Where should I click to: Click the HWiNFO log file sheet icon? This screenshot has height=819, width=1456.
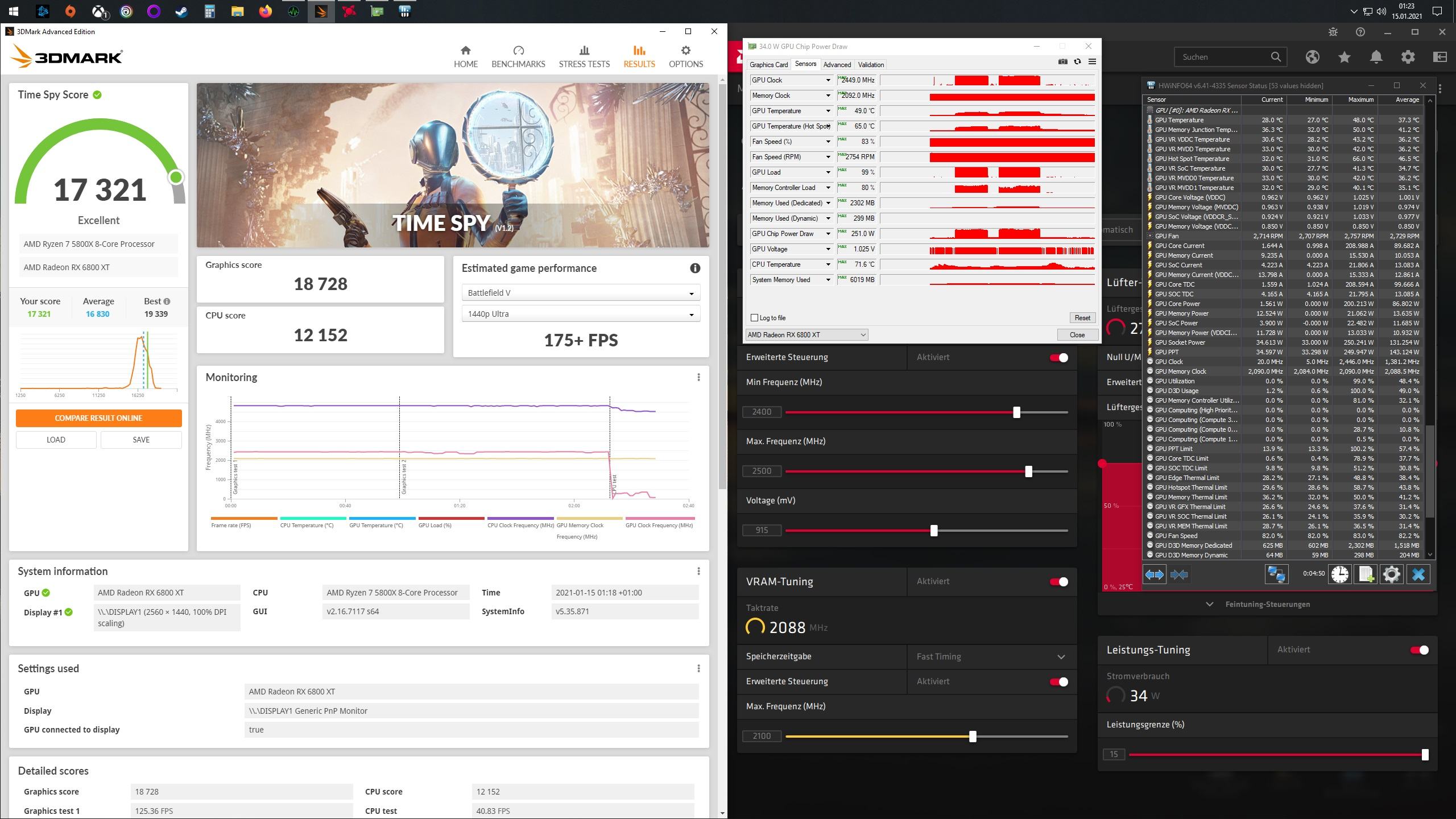point(1366,574)
